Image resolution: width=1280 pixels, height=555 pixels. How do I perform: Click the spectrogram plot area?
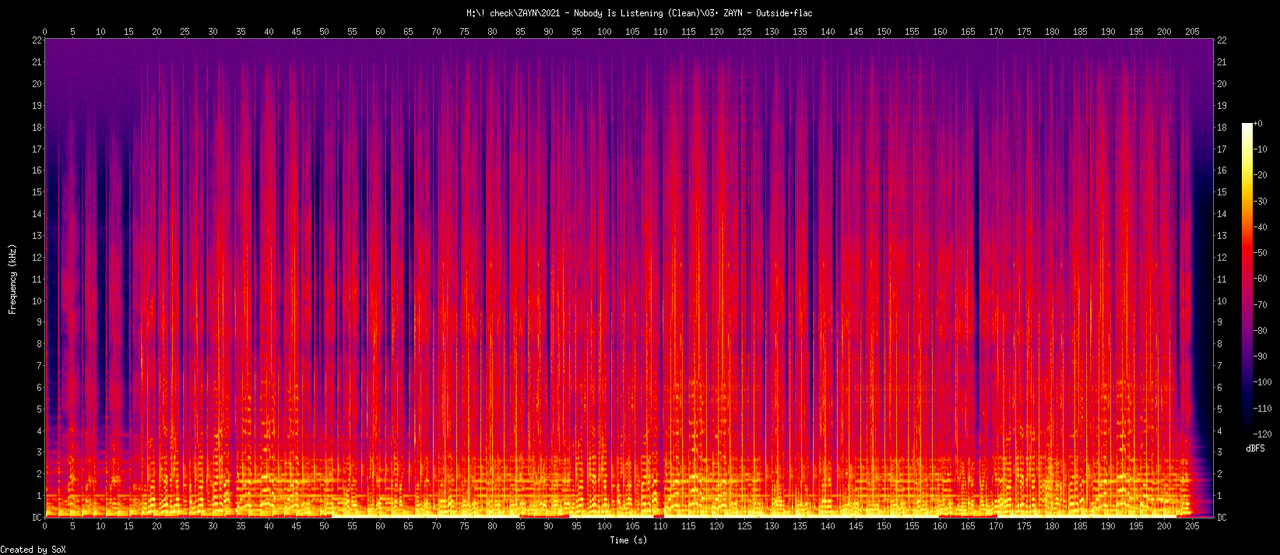(629, 278)
